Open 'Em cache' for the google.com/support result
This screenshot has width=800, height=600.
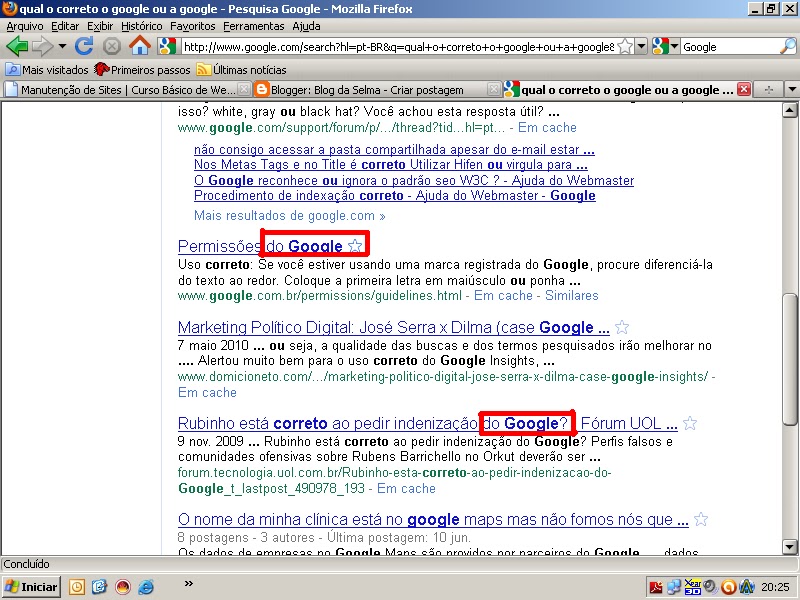[547, 128]
